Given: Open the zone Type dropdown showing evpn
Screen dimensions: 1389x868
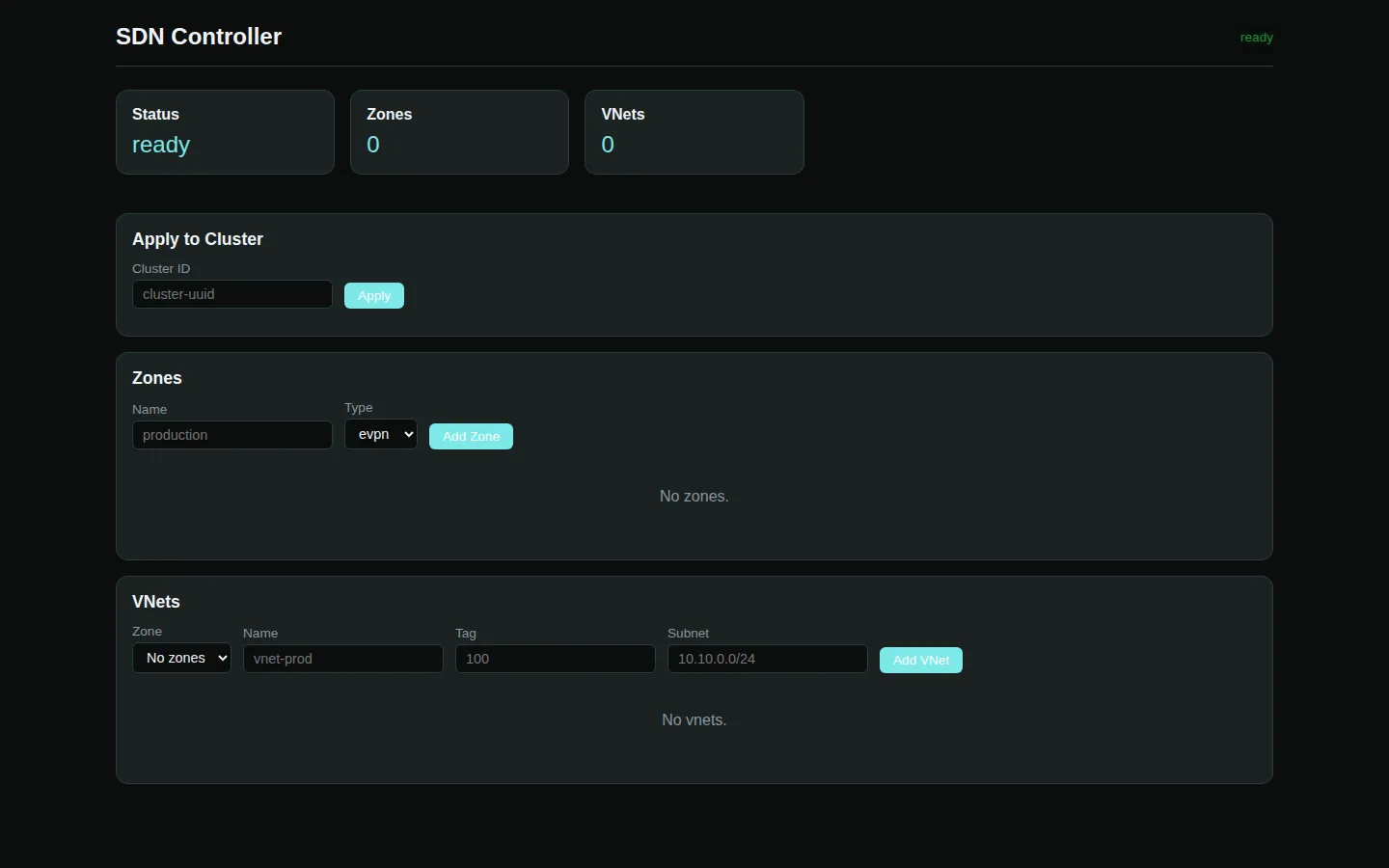Looking at the screenshot, I should [381, 434].
